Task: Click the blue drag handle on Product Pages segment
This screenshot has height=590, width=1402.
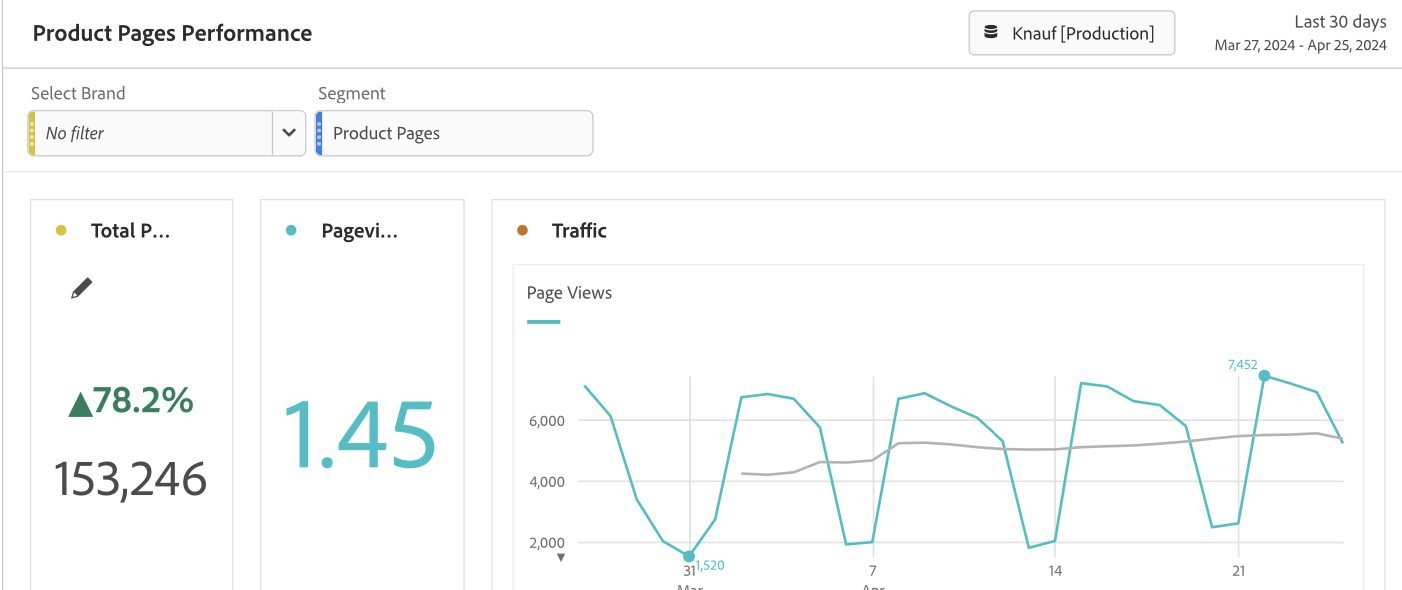Action: (x=319, y=133)
